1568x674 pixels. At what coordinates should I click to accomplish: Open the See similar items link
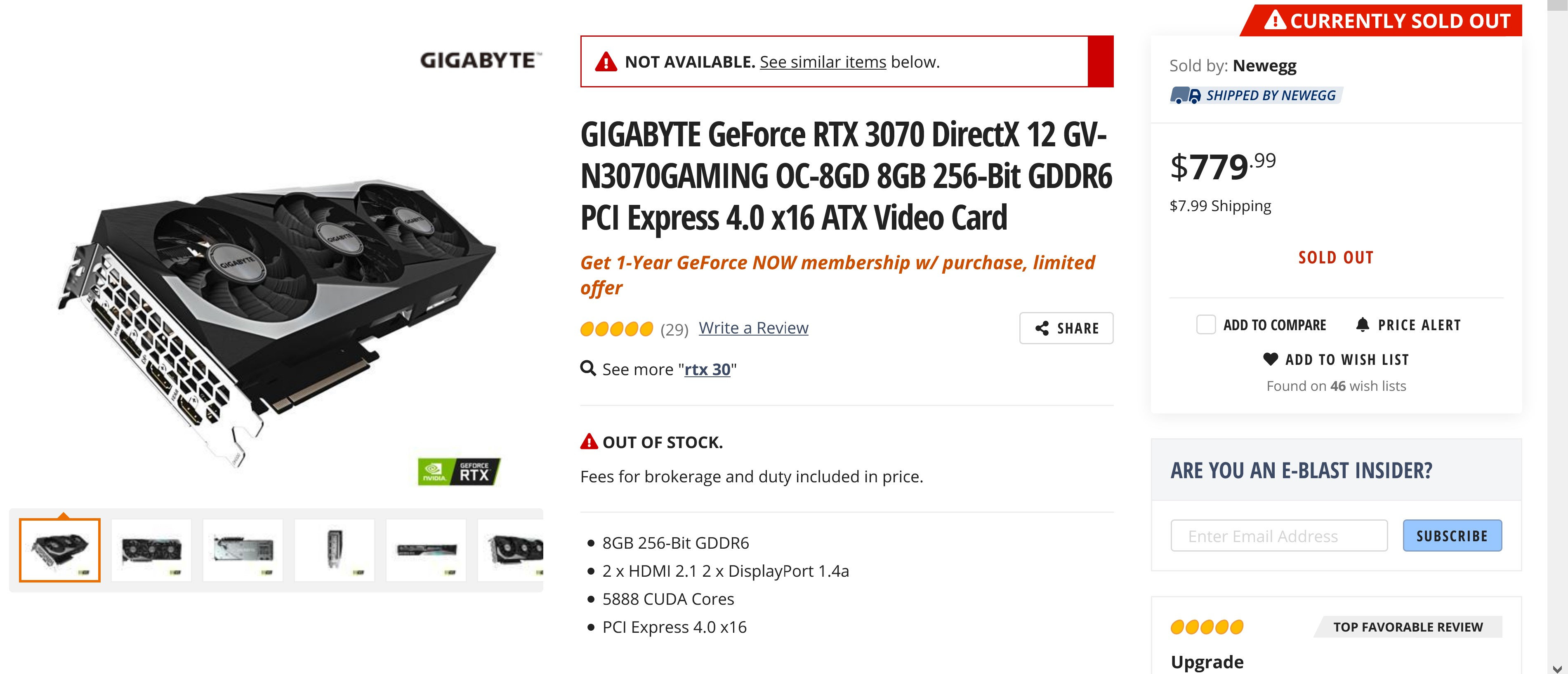pyautogui.click(x=822, y=62)
